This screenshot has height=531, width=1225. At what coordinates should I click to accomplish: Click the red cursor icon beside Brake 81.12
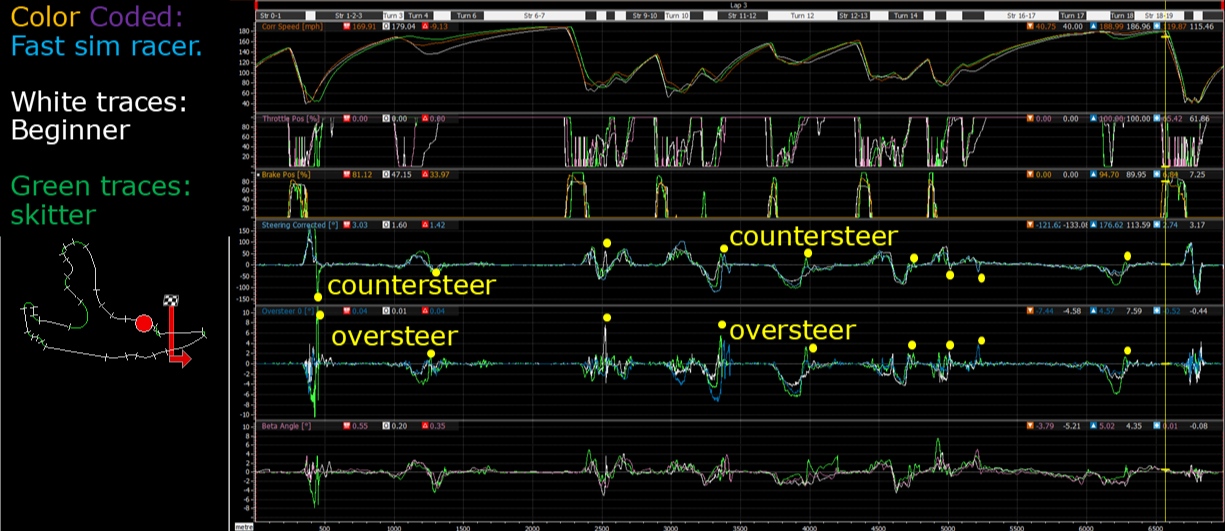pyautogui.click(x=347, y=174)
